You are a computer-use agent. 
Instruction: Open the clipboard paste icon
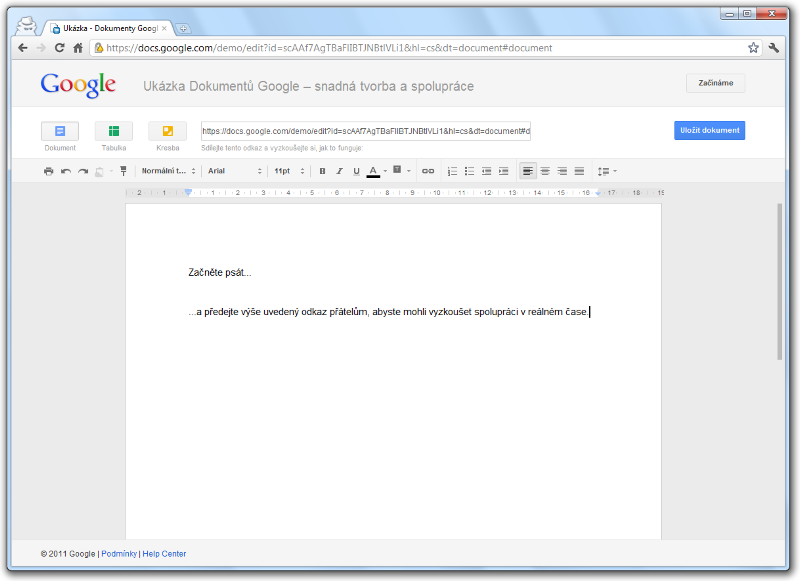coord(99,171)
